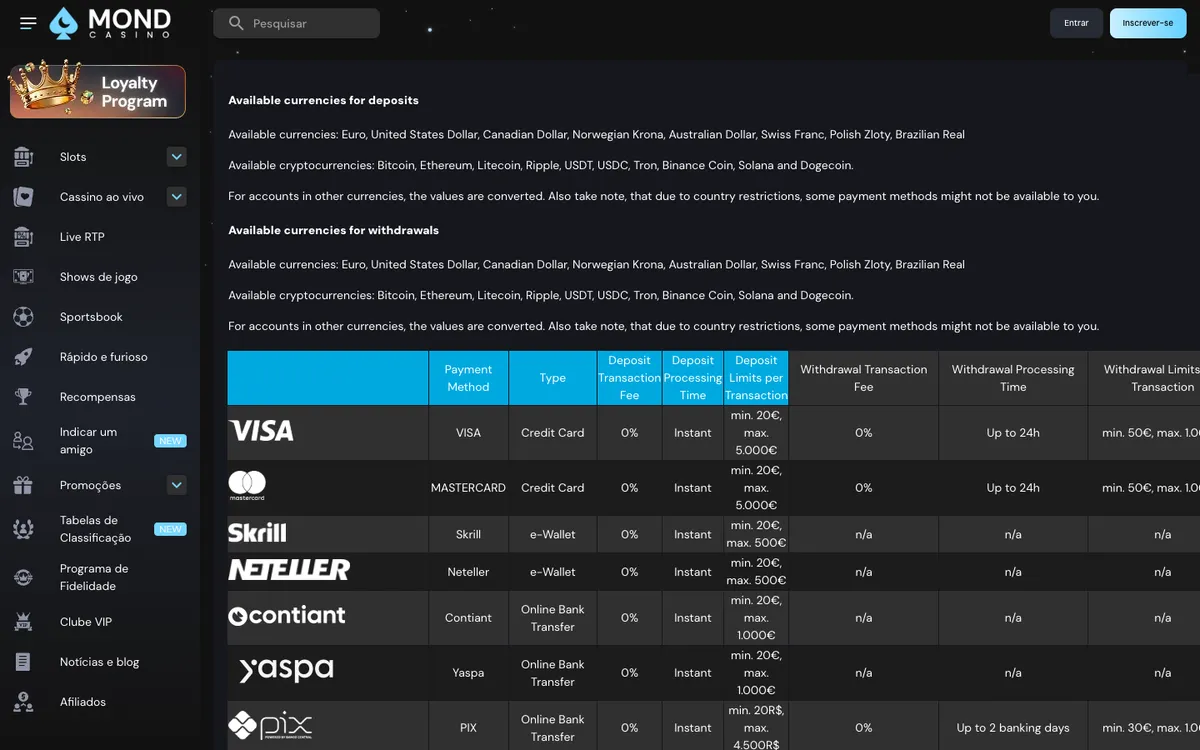1200x750 pixels.
Task: Click Deposit Limits per Transaction header
Action: tap(756, 378)
